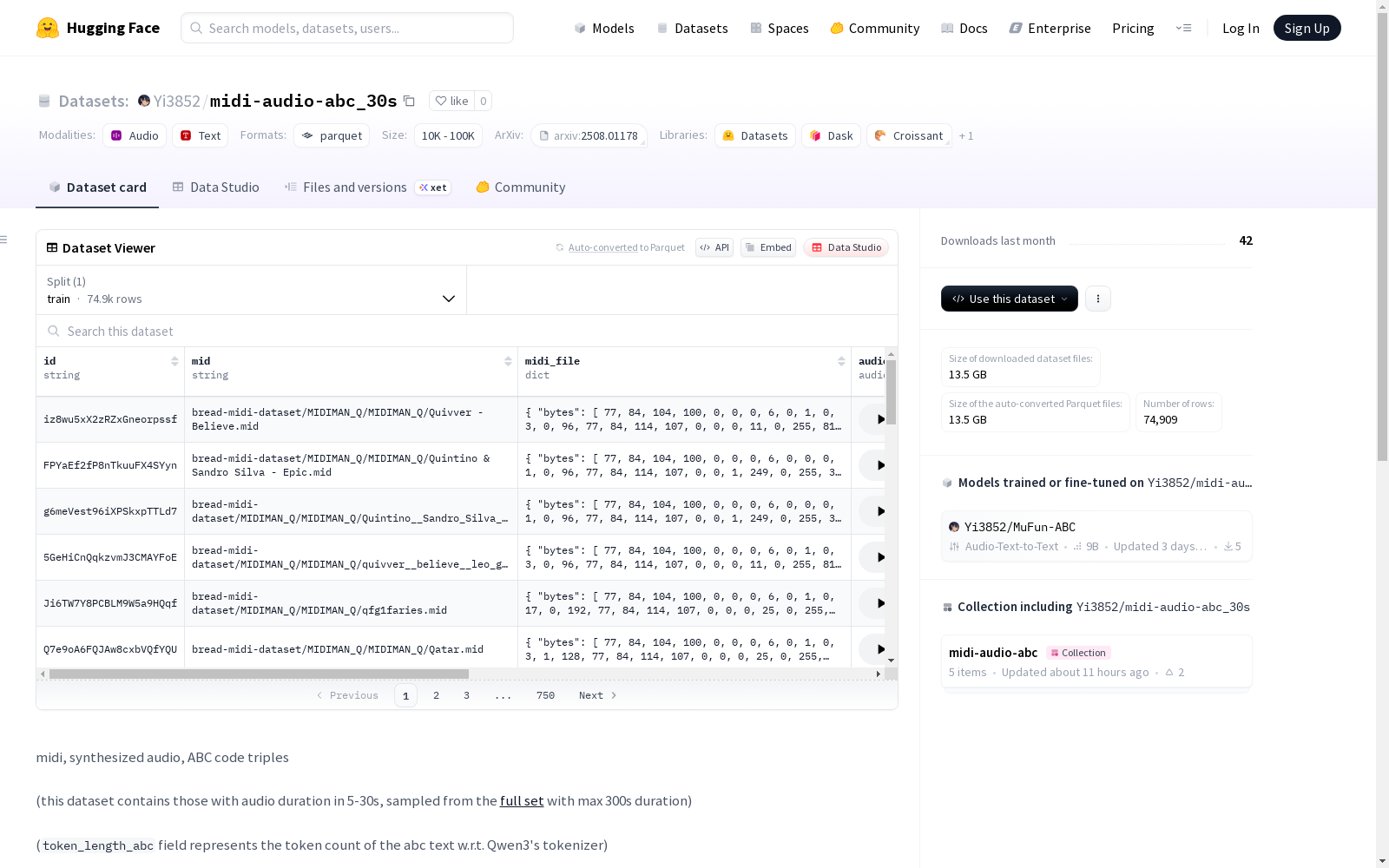Open the more navigation options menu icon
1389x868 pixels.
[1183, 28]
